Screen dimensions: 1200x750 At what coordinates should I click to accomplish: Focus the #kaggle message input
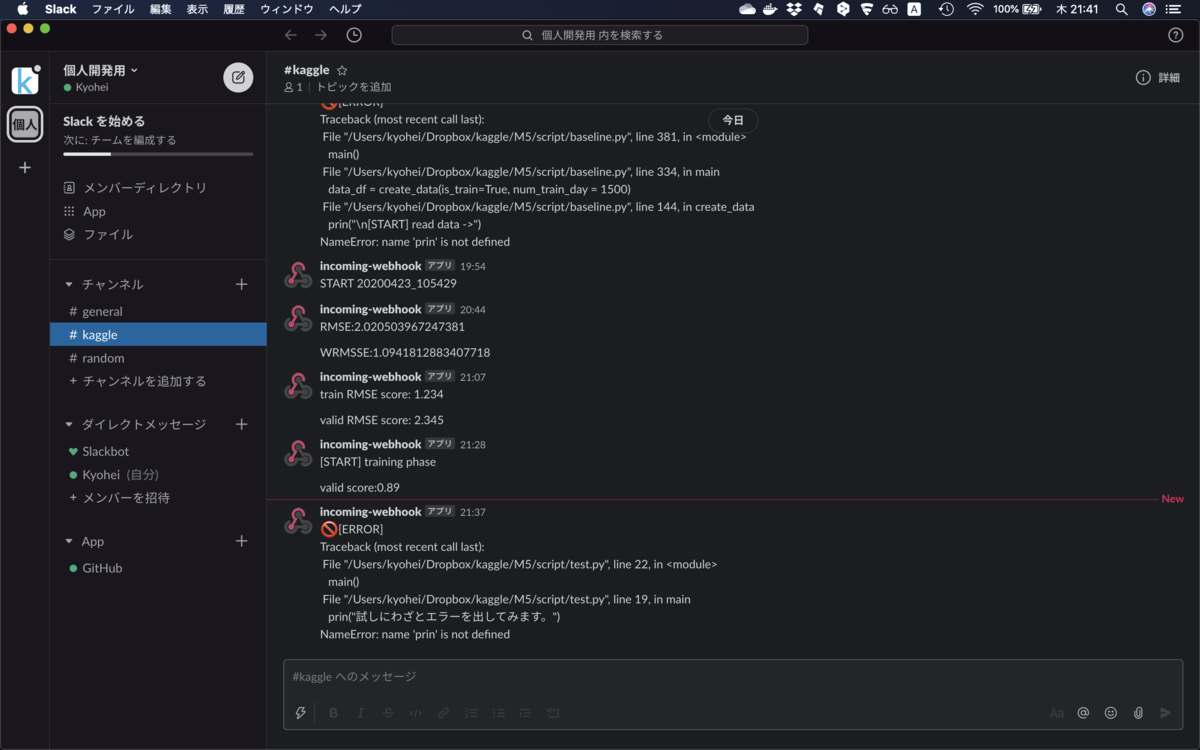coord(733,677)
